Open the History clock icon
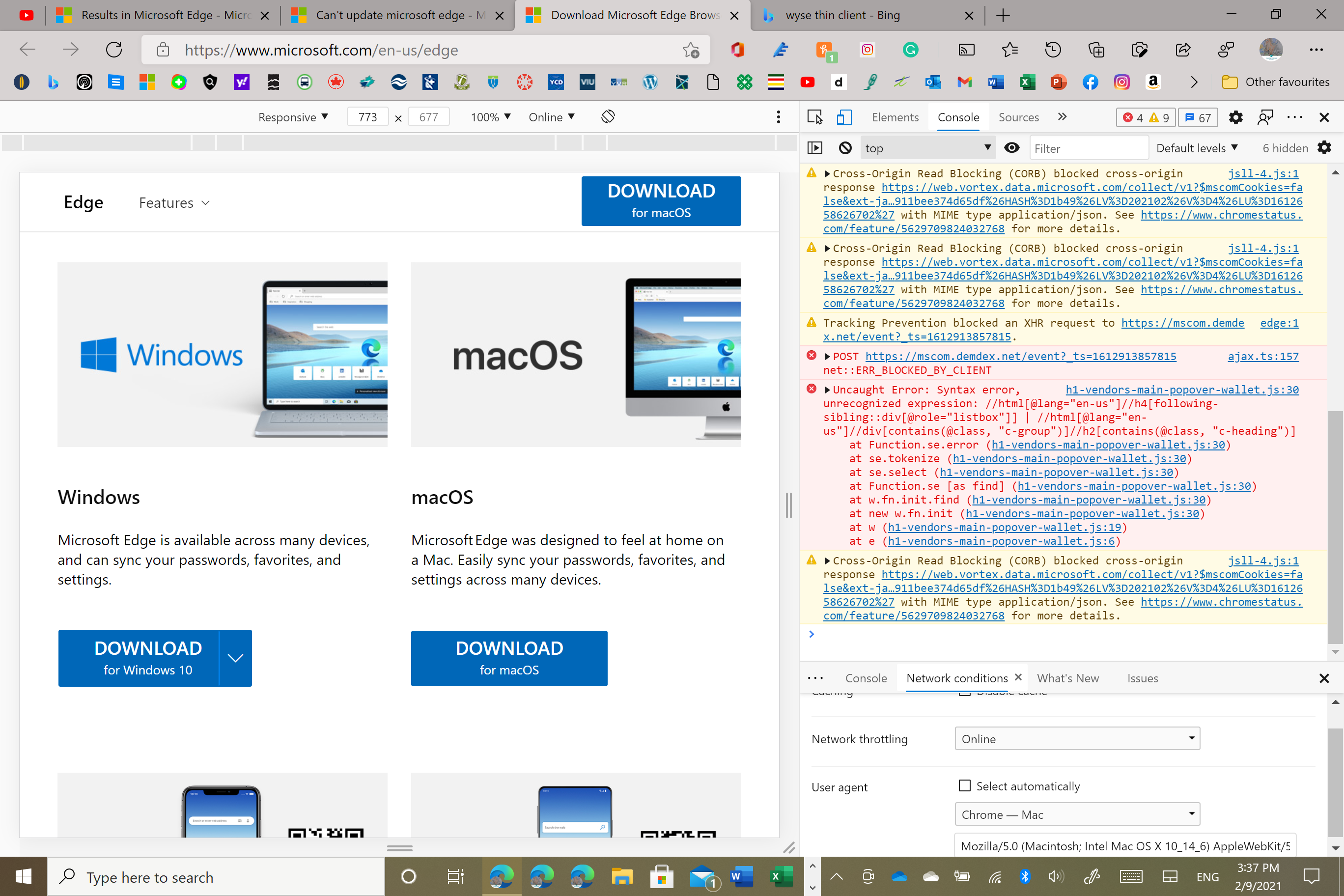Screen dimensions: 1344x896 tap(1053, 50)
